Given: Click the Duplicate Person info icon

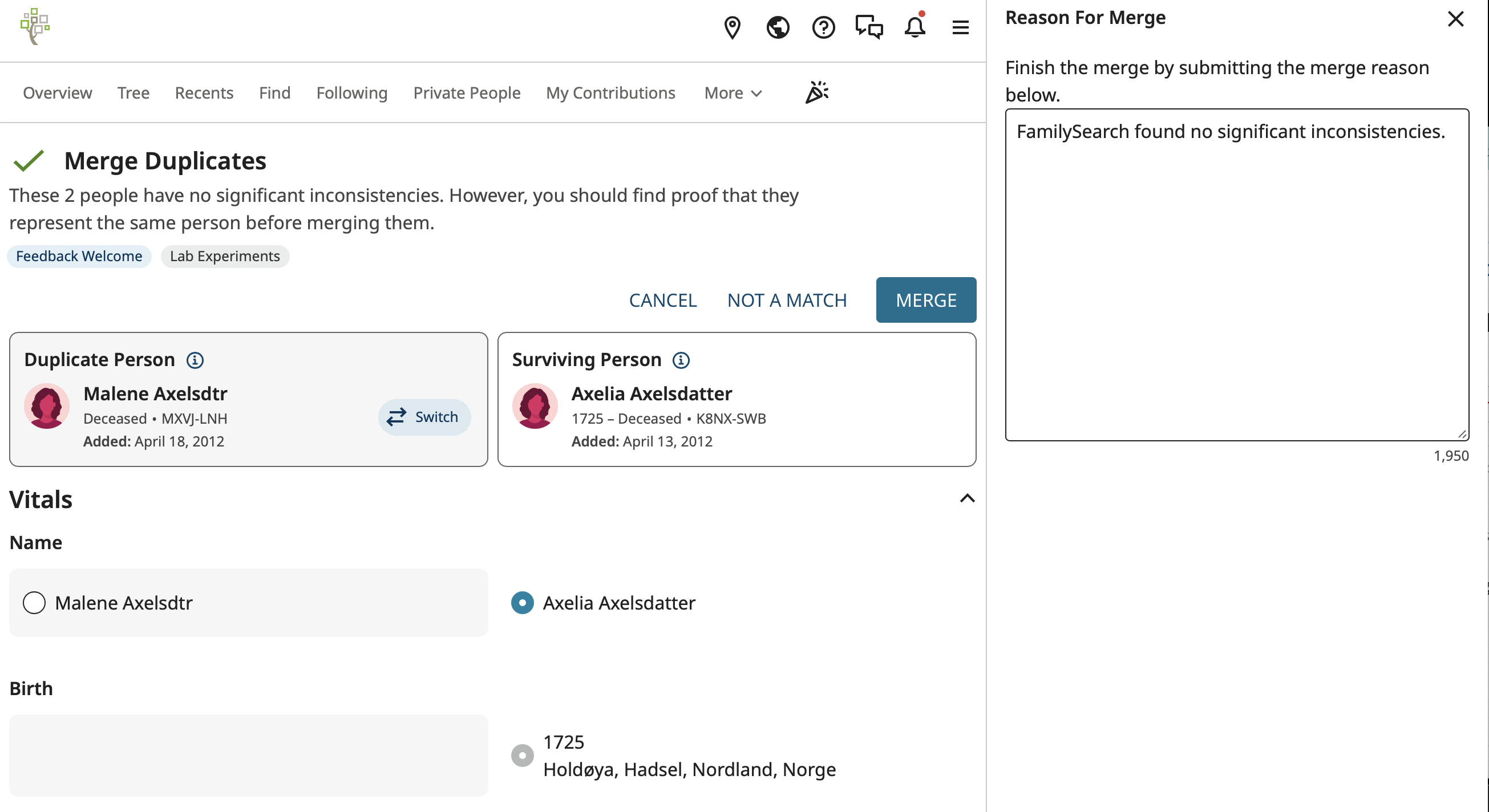Looking at the screenshot, I should coord(195,360).
